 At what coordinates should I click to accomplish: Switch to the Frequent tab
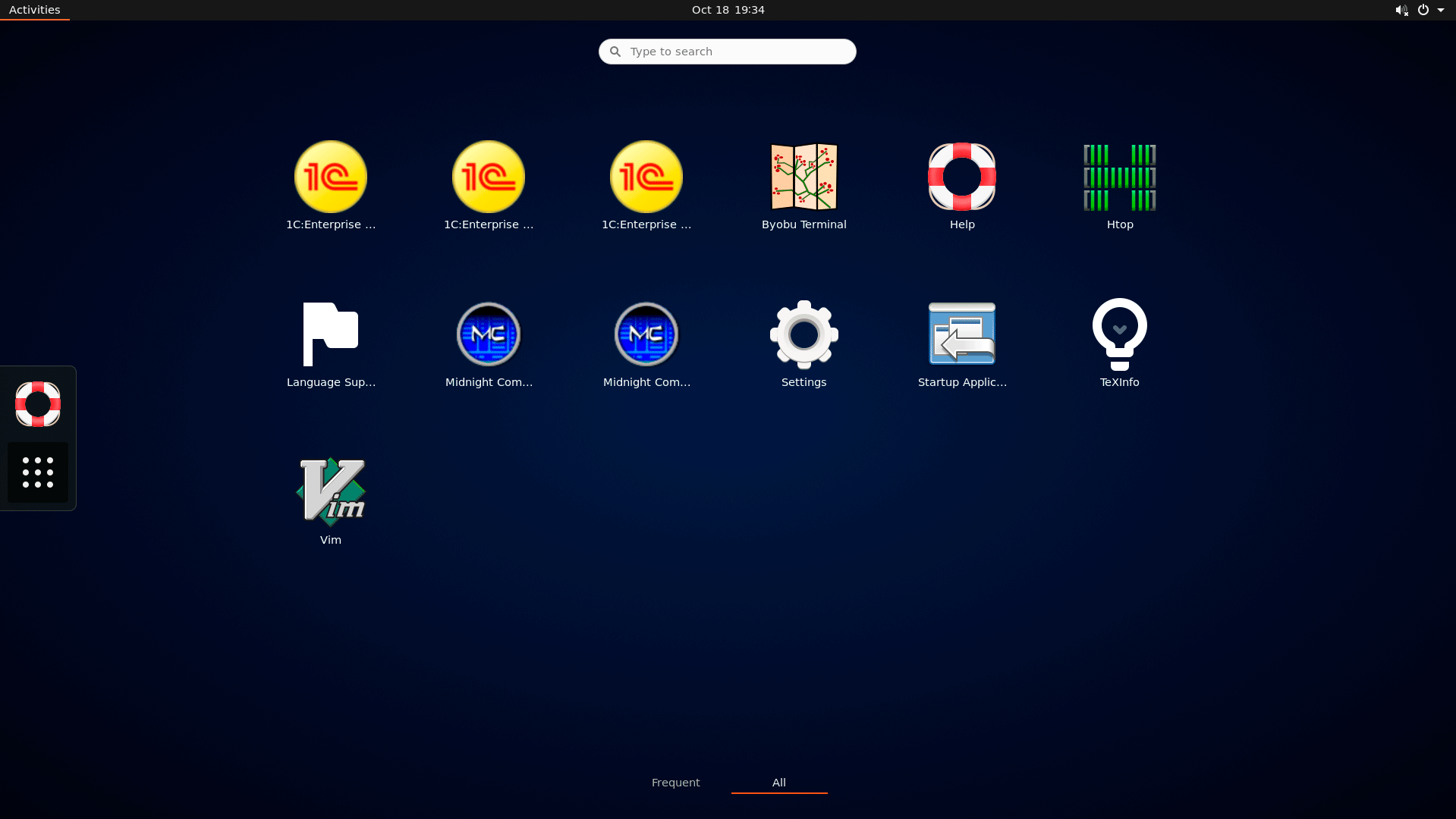click(675, 783)
